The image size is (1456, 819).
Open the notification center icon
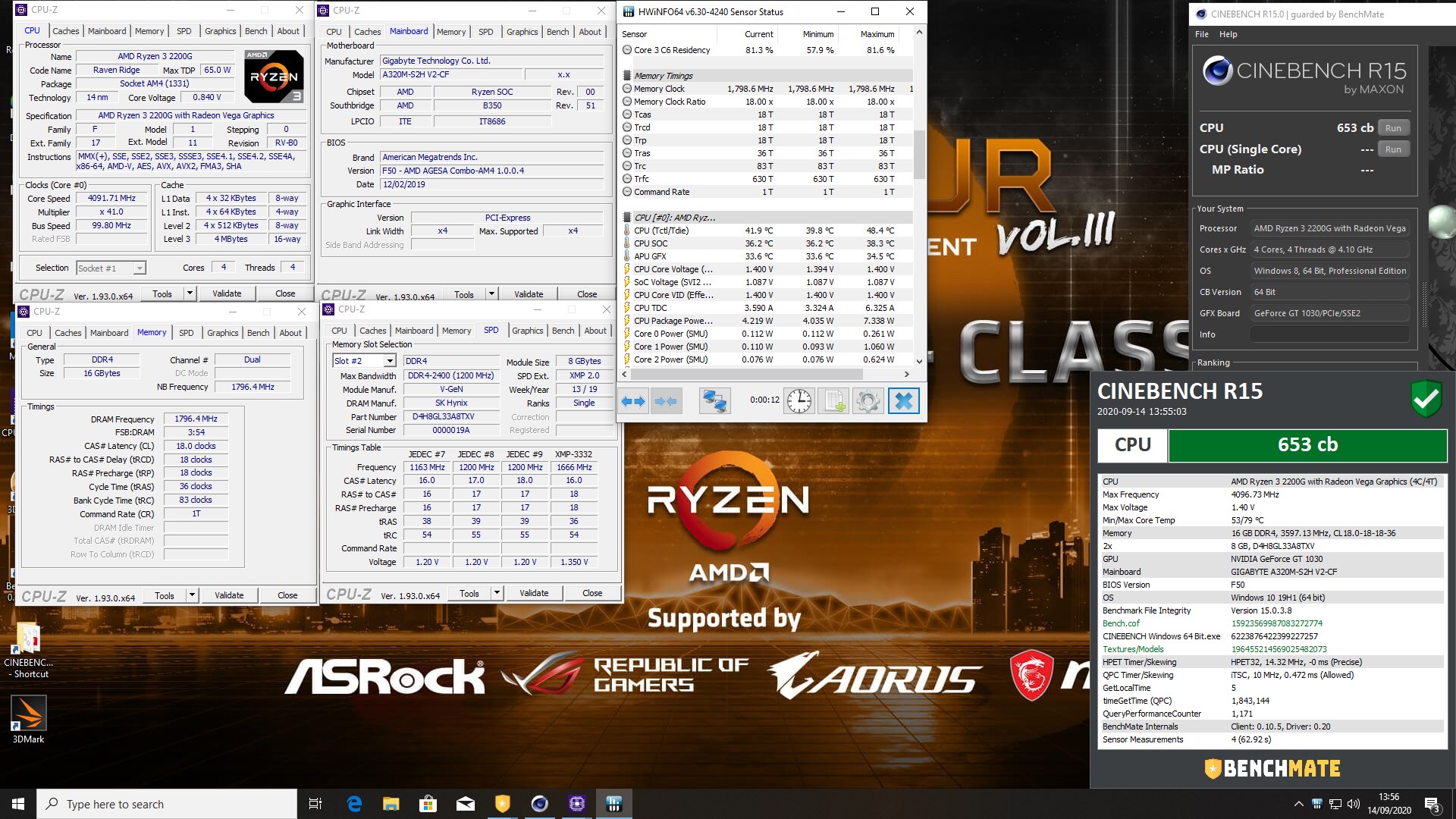[1432, 804]
